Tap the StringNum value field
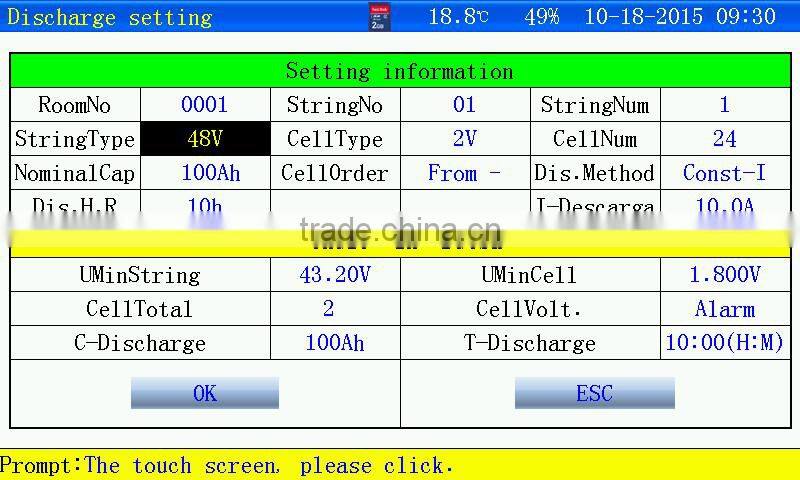800x480 pixels. (725, 105)
